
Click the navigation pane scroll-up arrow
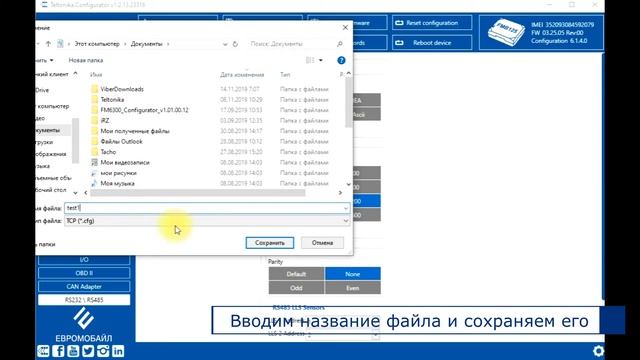tap(75, 74)
